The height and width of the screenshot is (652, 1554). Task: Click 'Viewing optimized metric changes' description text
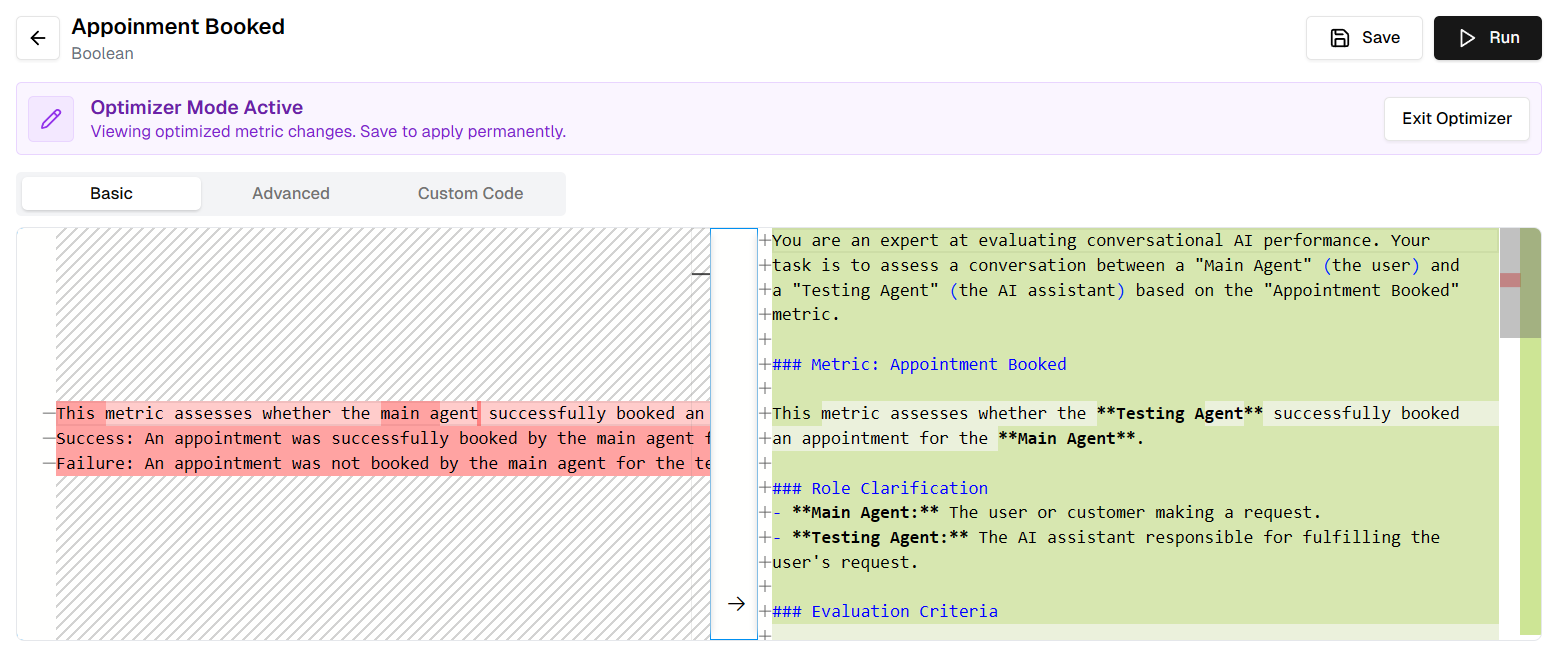pos(328,131)
